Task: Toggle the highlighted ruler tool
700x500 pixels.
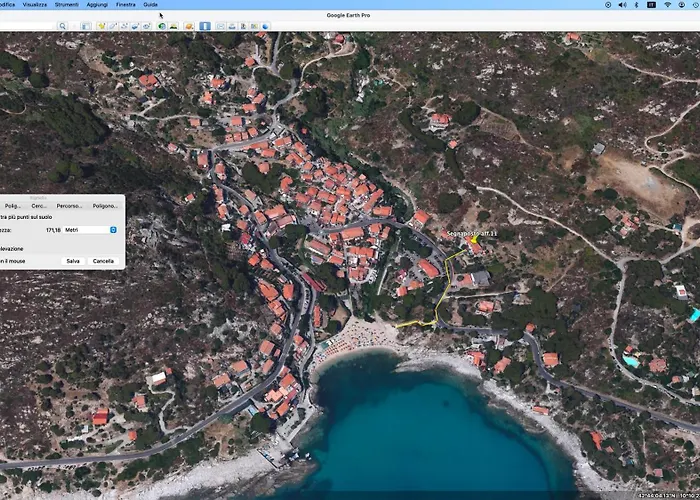Action: pos(205,25)
